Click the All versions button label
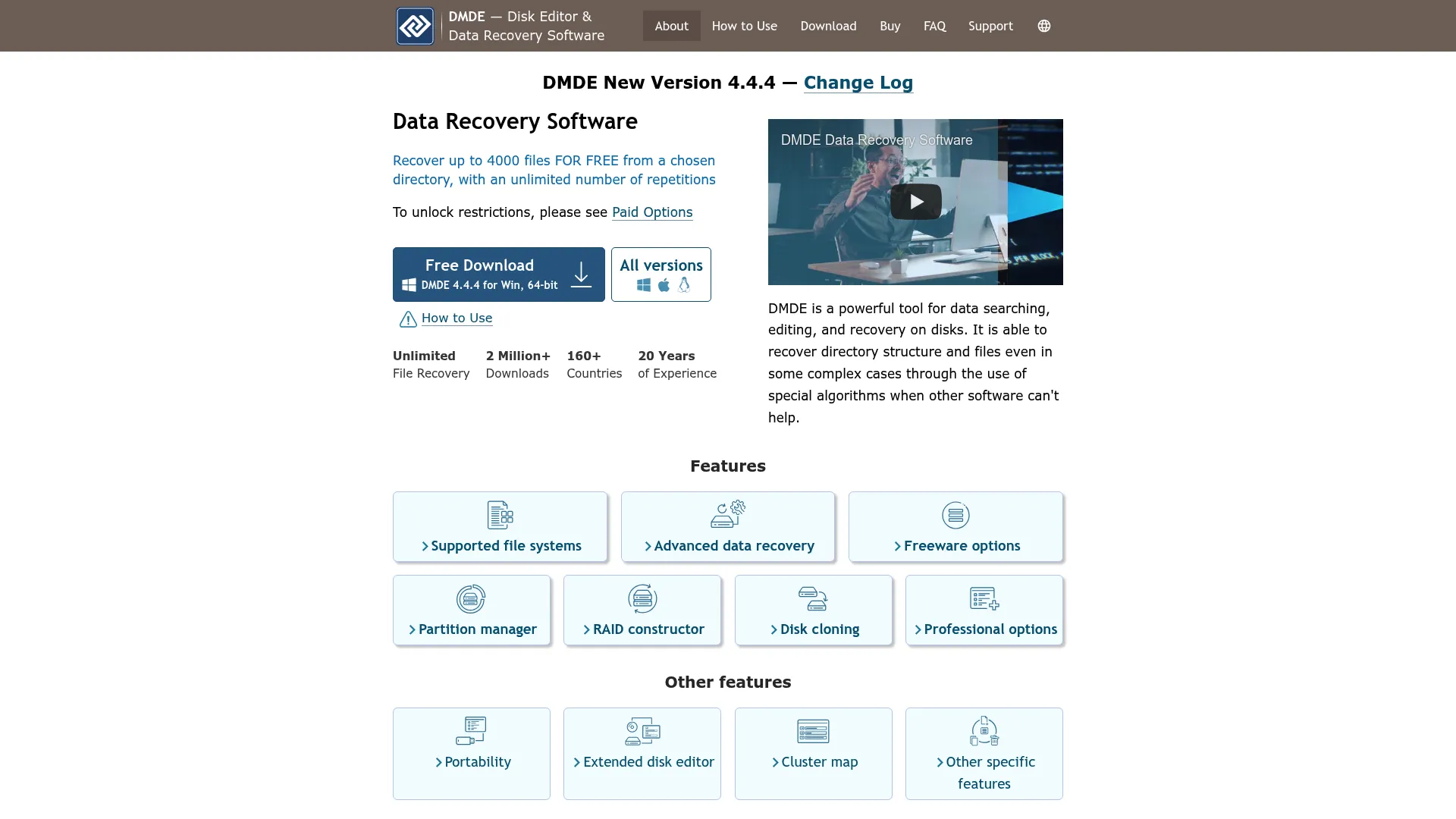The image size is (1456, 819). point(661,265)
